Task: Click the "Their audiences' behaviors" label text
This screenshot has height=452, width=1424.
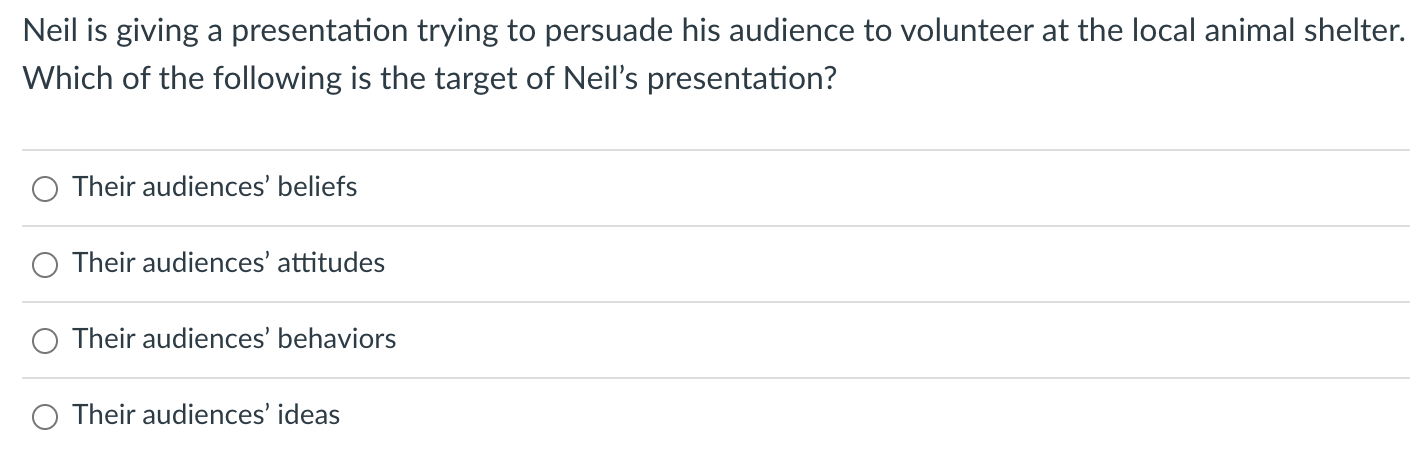Action: pyautogui.click(x=235, y=339)
